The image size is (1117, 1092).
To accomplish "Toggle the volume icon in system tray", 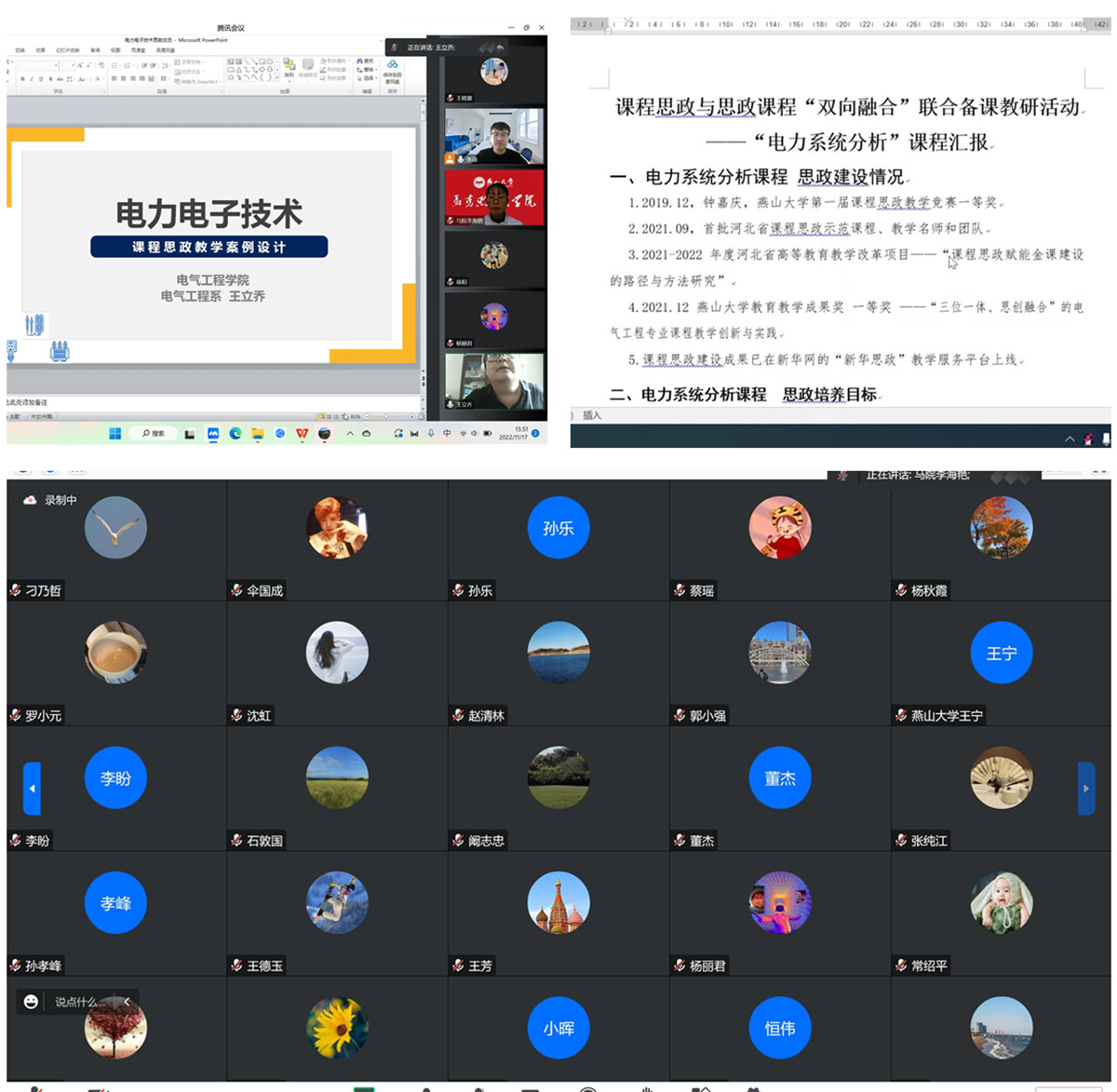I will [475, 434].
